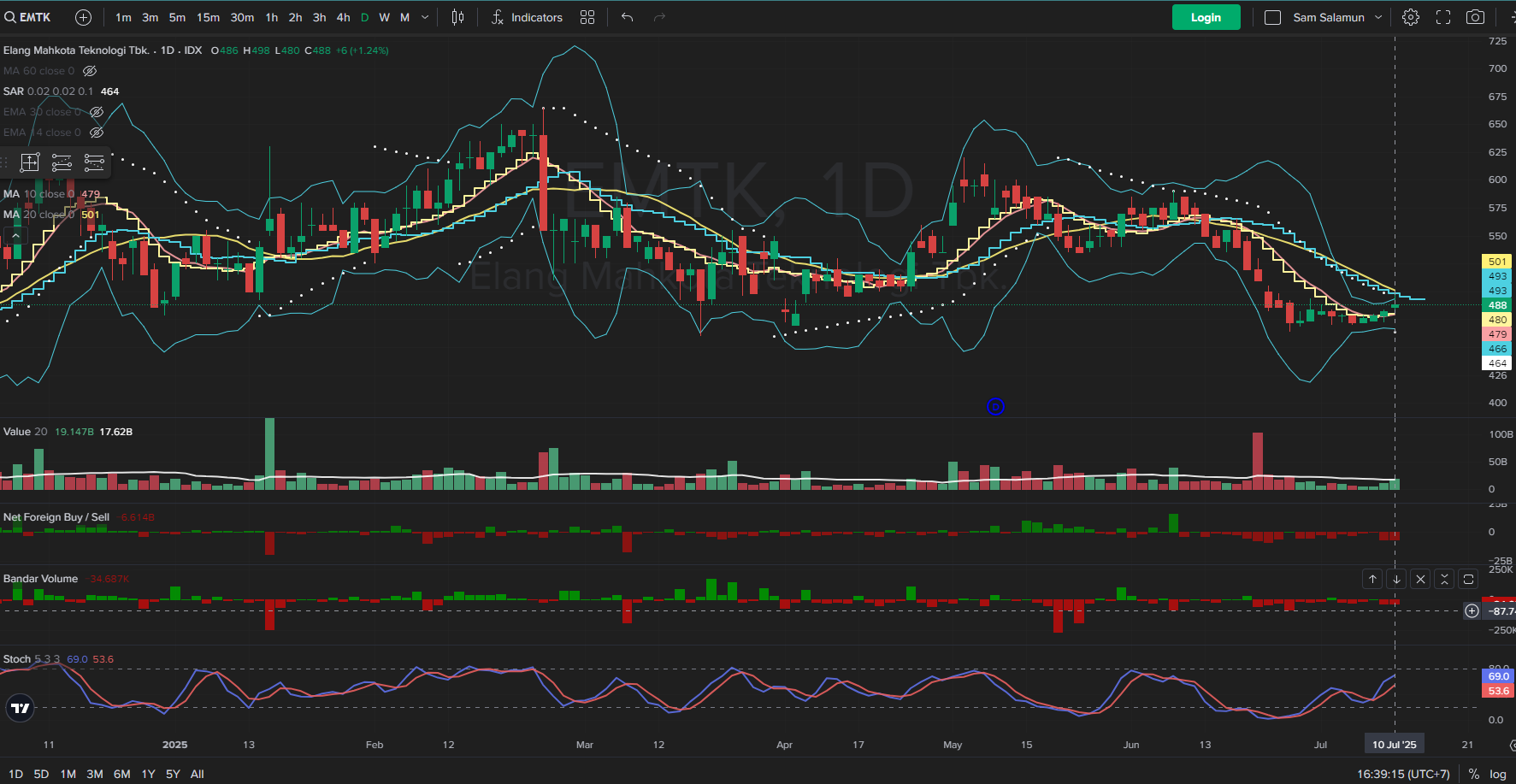Toggle percentage scale mode
Image resolution: width=1516 pixels, height=784 pixels.
pos(1474,774)
